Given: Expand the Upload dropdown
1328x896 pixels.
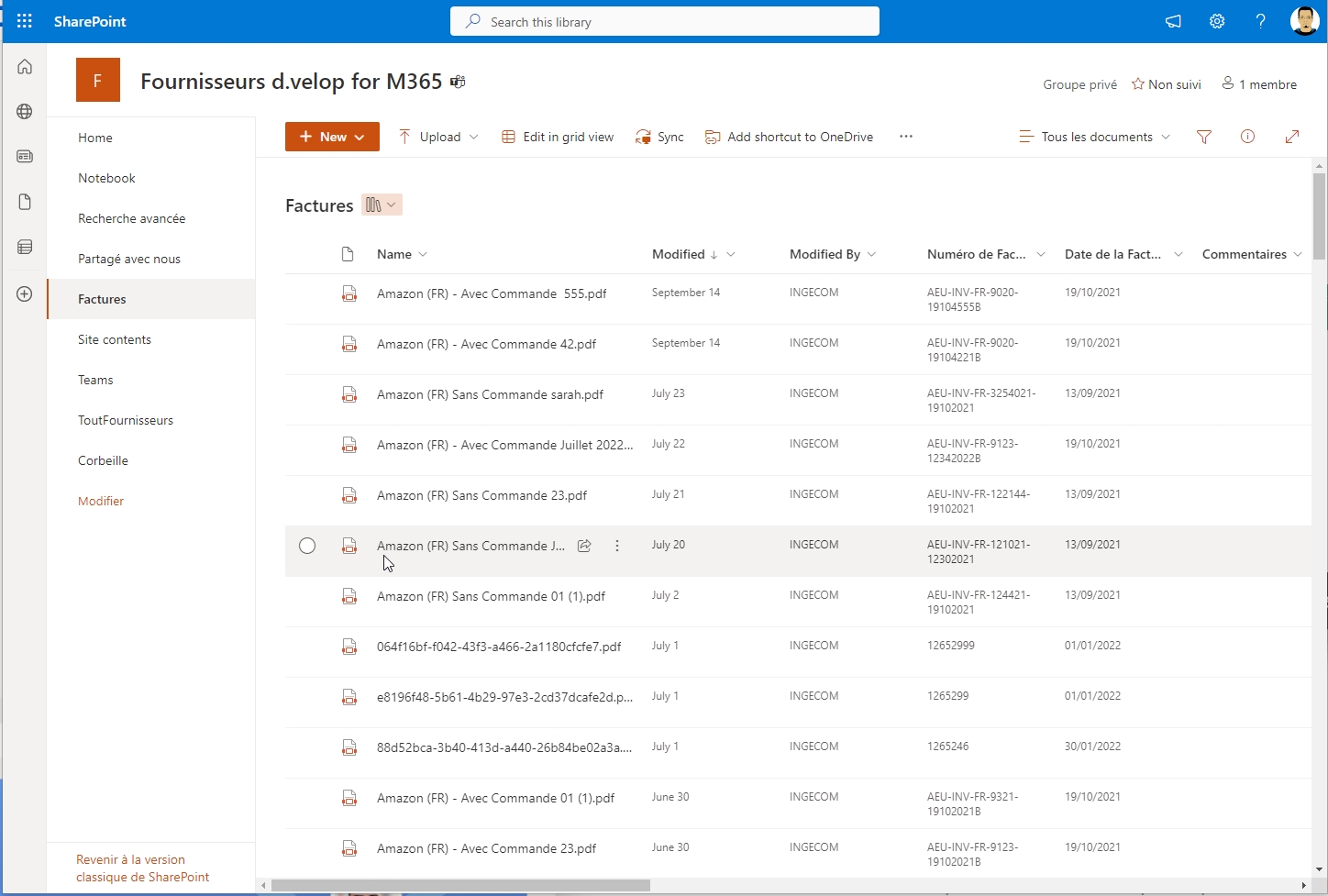Looking at the screenshot, I should coord(473,137).
